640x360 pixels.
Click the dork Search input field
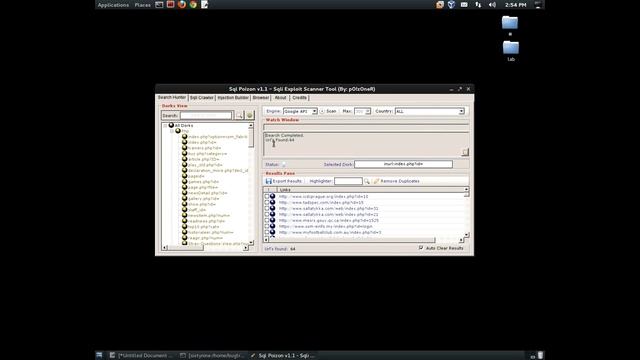click(206, 116)
